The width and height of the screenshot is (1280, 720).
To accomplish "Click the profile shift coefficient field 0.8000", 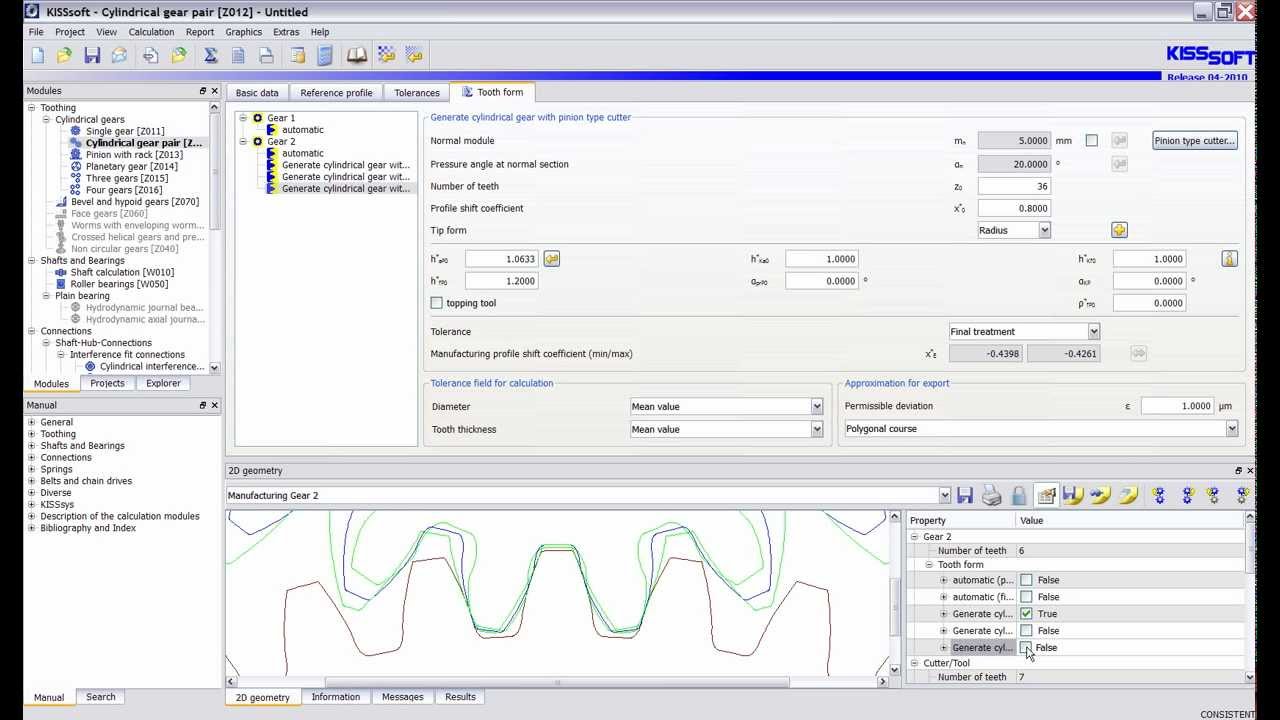I will pos(1014,208).
